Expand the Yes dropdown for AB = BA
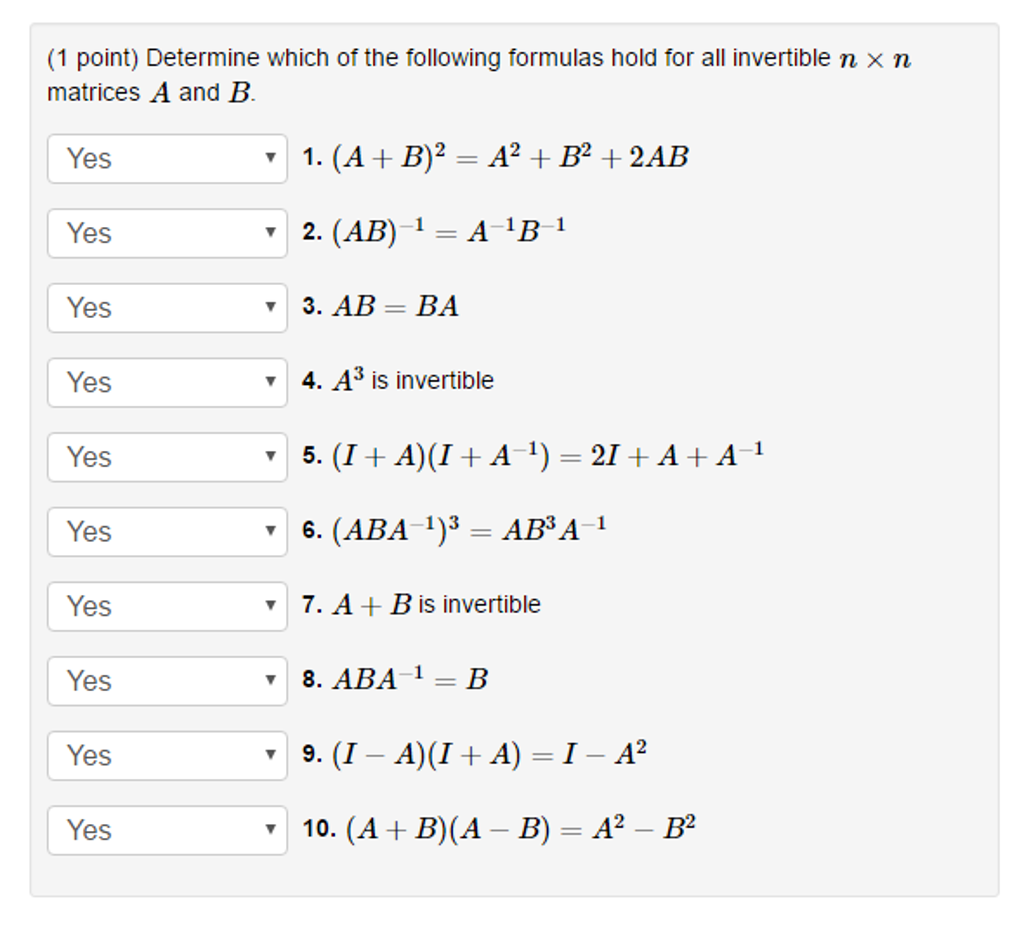This screenshot has height=932, width=1024. coord(167,308)
